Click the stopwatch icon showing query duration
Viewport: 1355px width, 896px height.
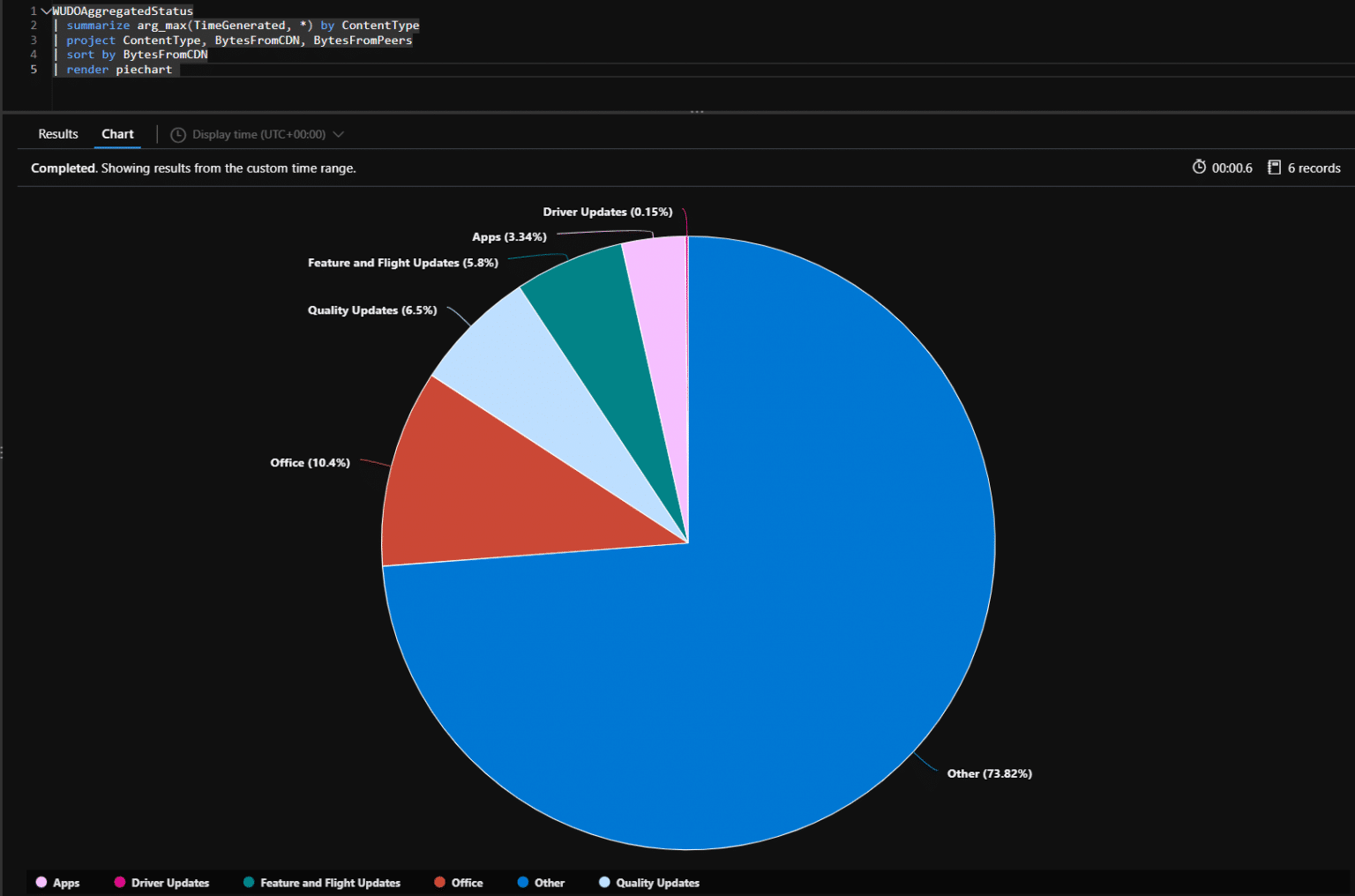(1200, 167)
